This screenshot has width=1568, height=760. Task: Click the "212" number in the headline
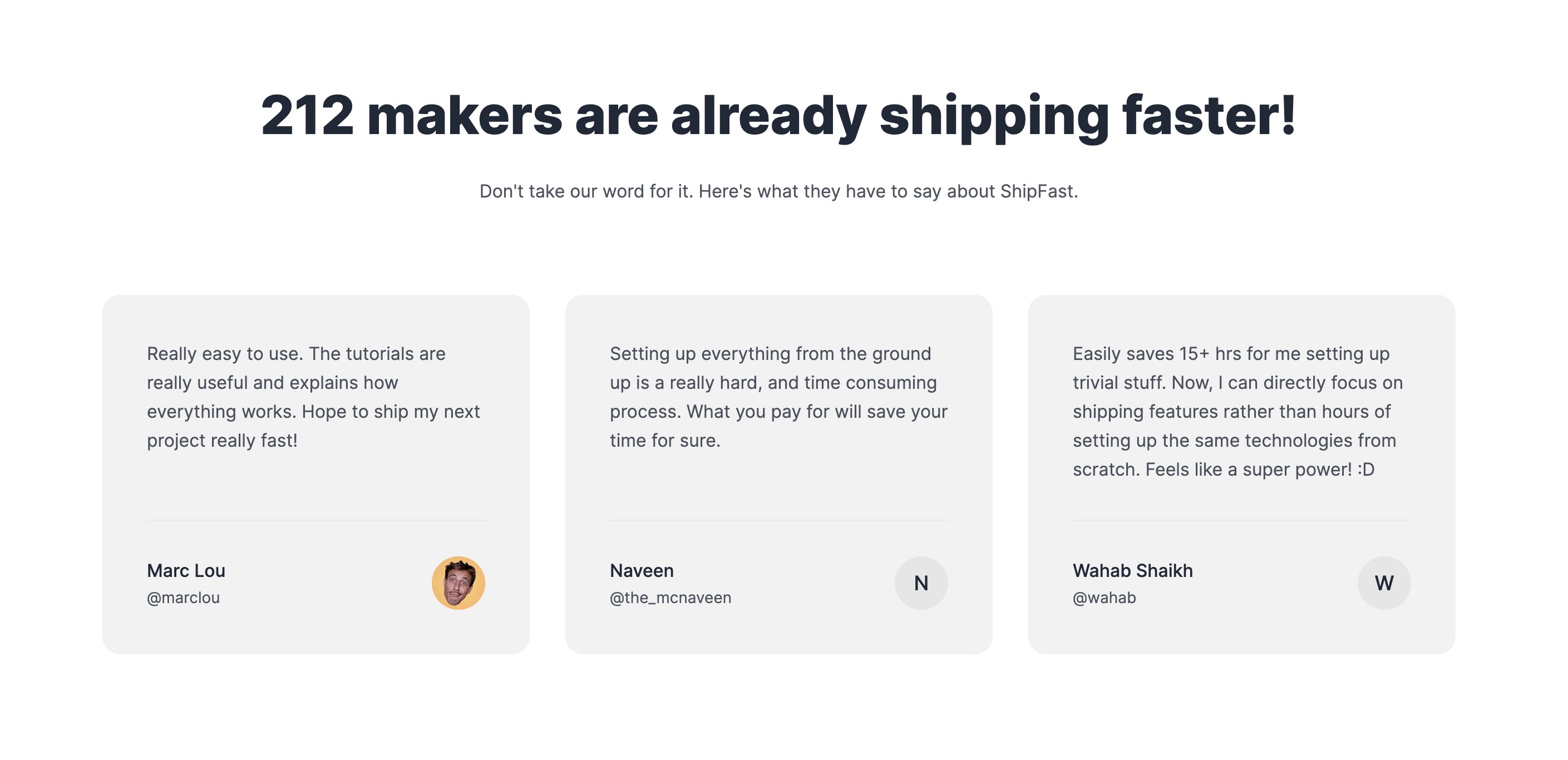click(307, 115)
